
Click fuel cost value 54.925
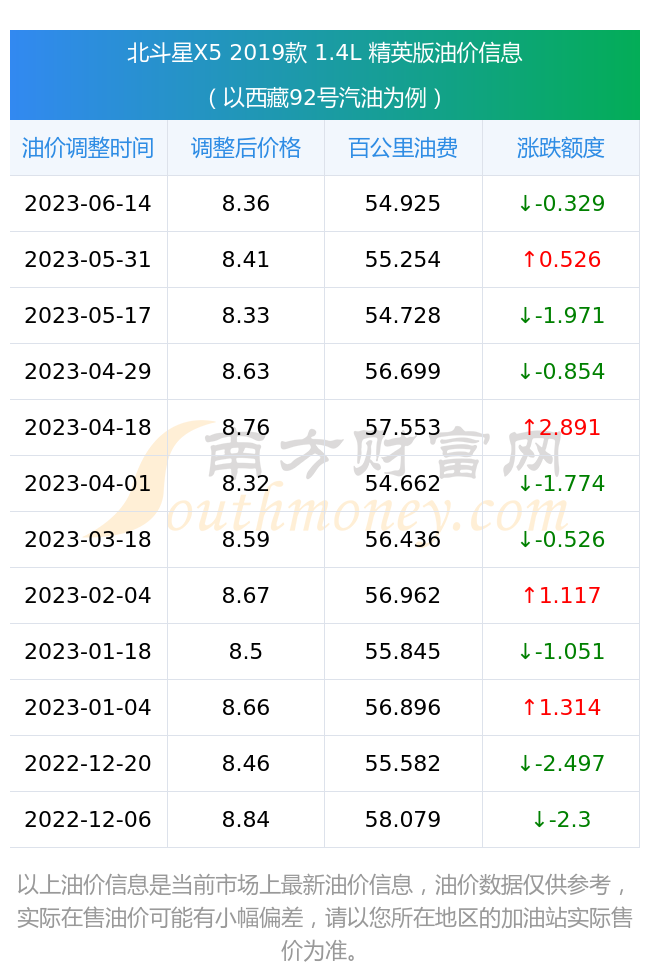point(403,204)
